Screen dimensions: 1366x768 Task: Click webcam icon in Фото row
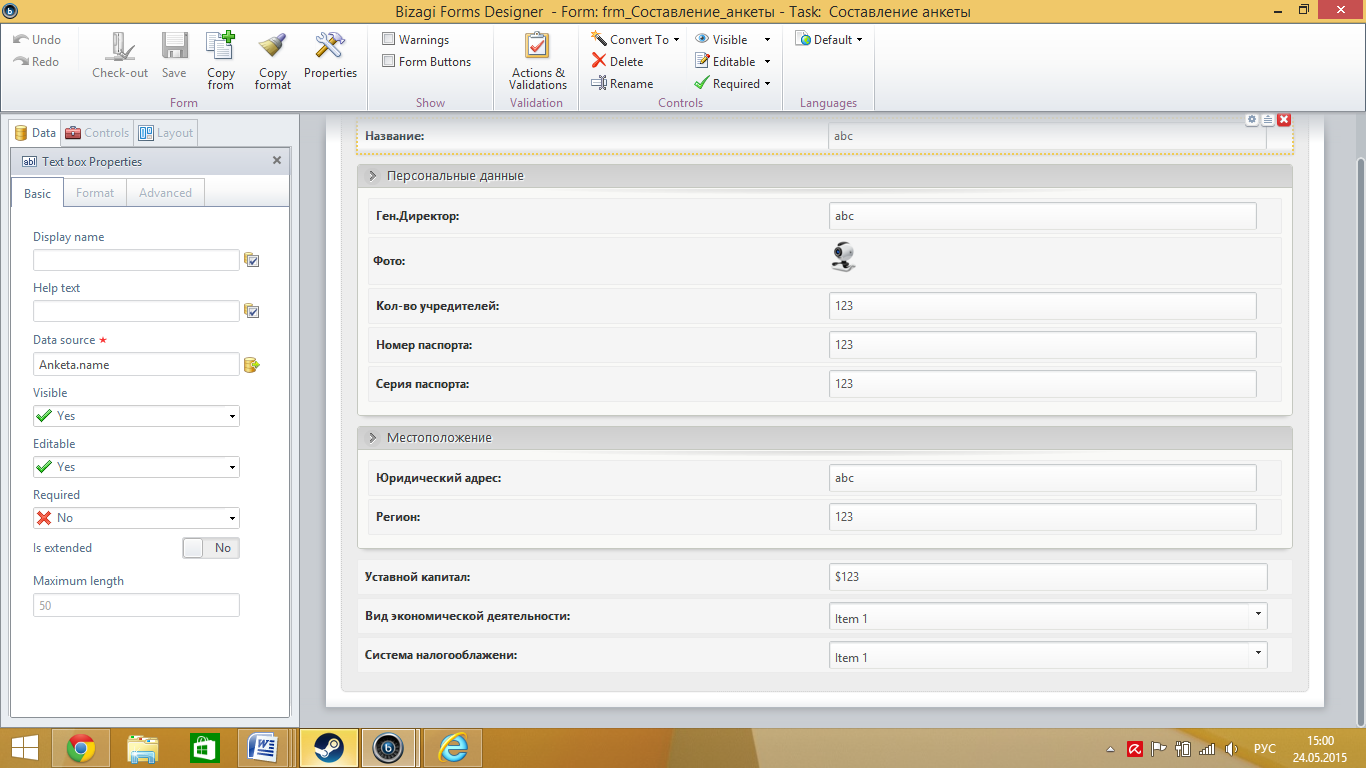[x=844, y=257]
